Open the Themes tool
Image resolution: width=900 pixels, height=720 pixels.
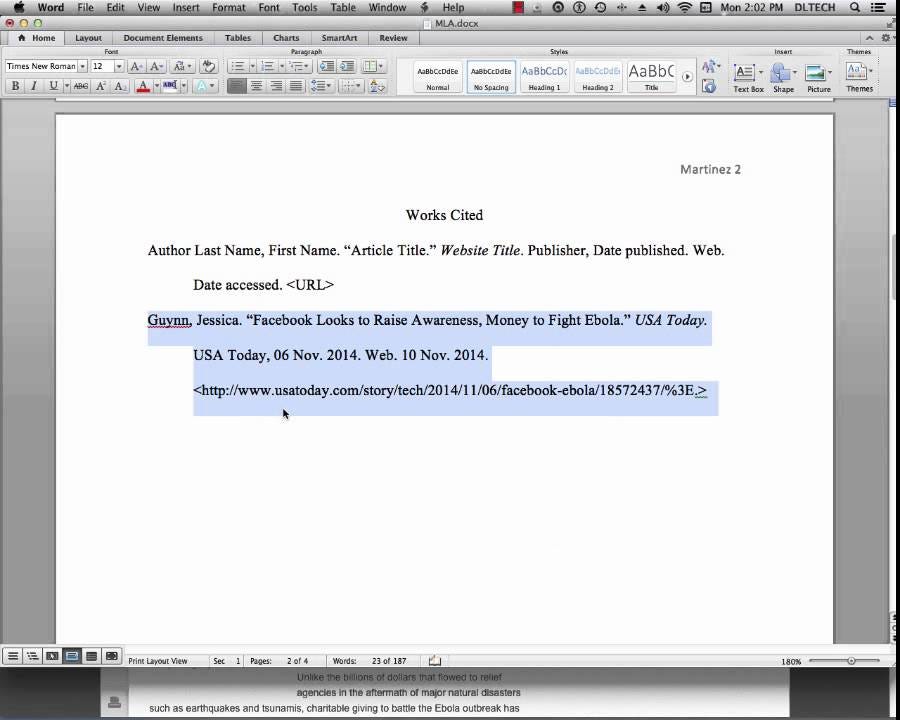pyautogui.click(x=856, y=72)
